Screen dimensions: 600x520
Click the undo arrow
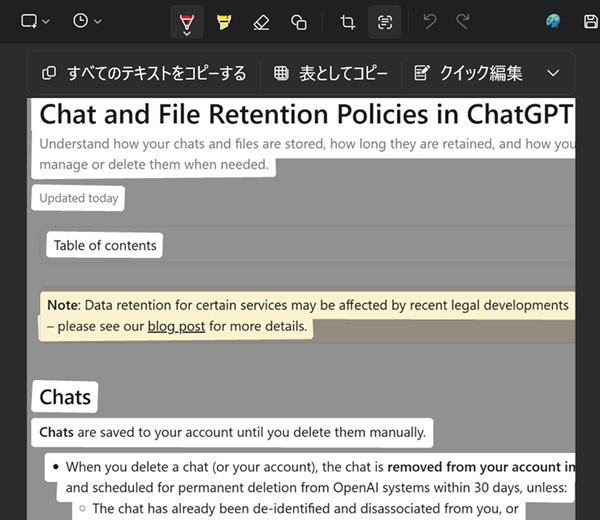(430, 21)
